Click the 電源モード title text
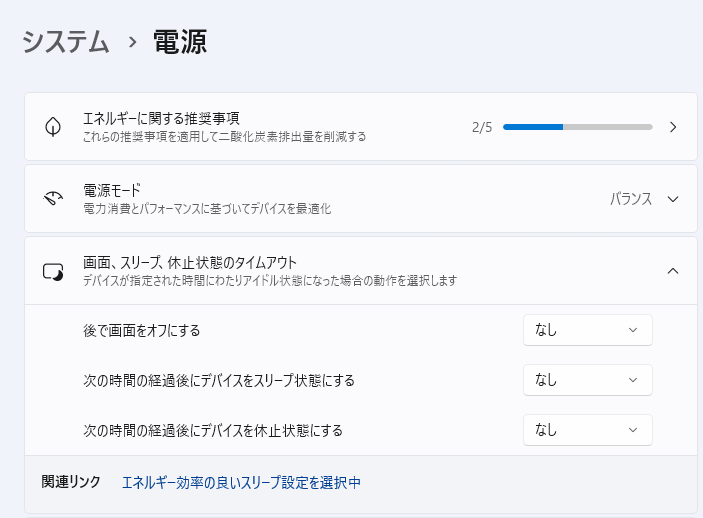 (x=112, y=190)
